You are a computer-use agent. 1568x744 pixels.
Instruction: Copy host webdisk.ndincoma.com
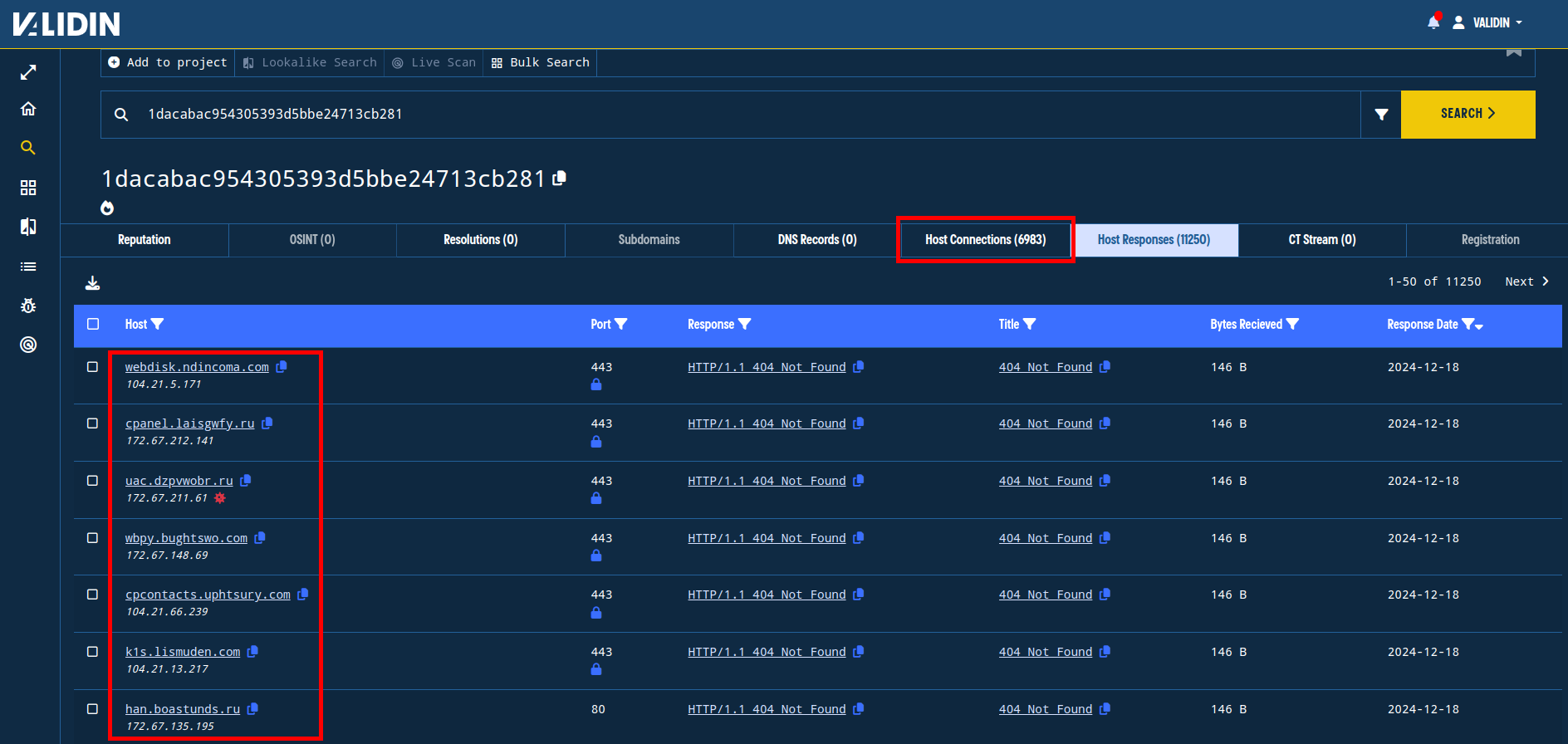point(282,366)
